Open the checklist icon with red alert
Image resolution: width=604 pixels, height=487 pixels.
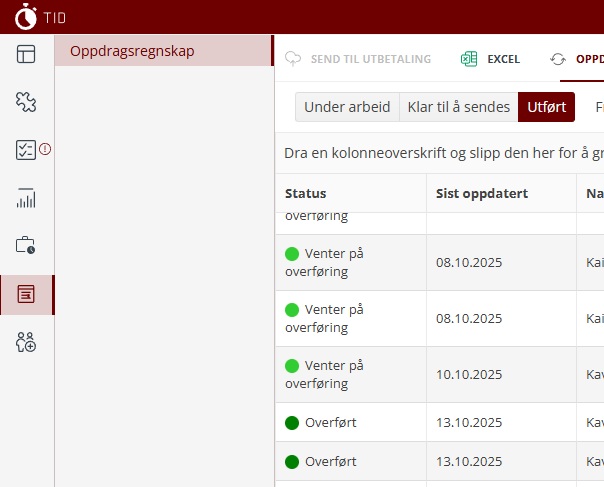click(x=26, y=150)
